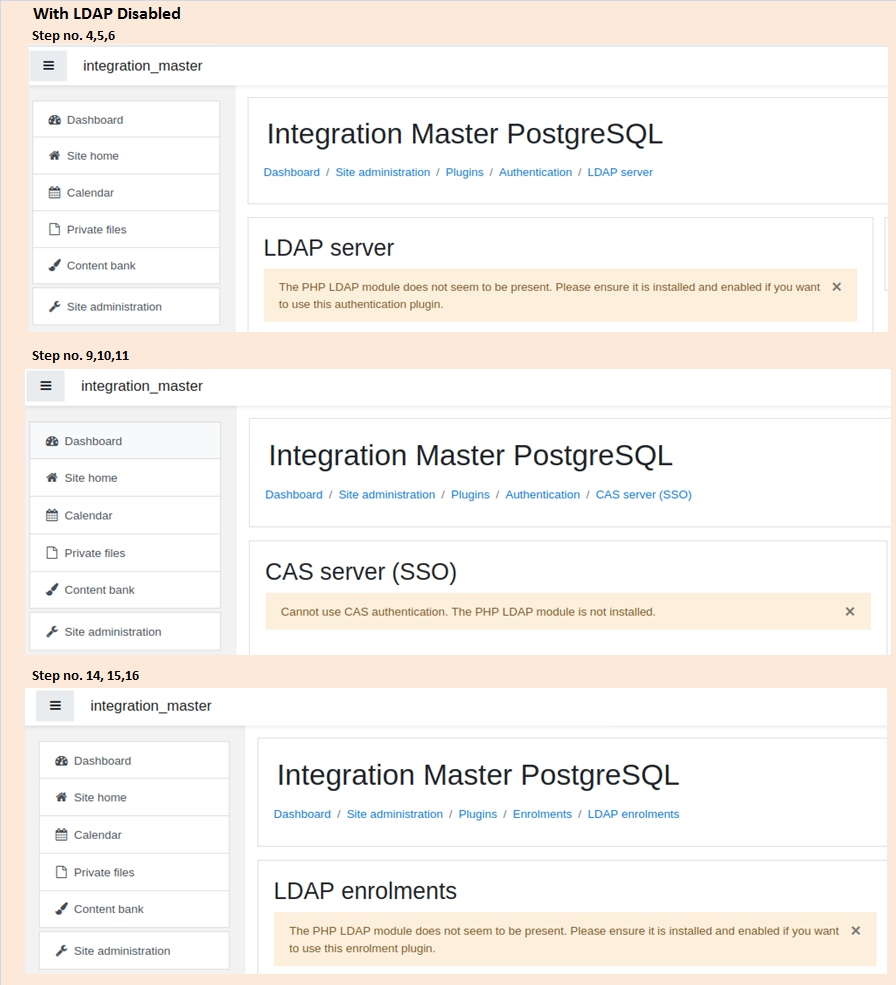Click Content bank brush icon in LDAP enrolments panel

coord(62,908)
